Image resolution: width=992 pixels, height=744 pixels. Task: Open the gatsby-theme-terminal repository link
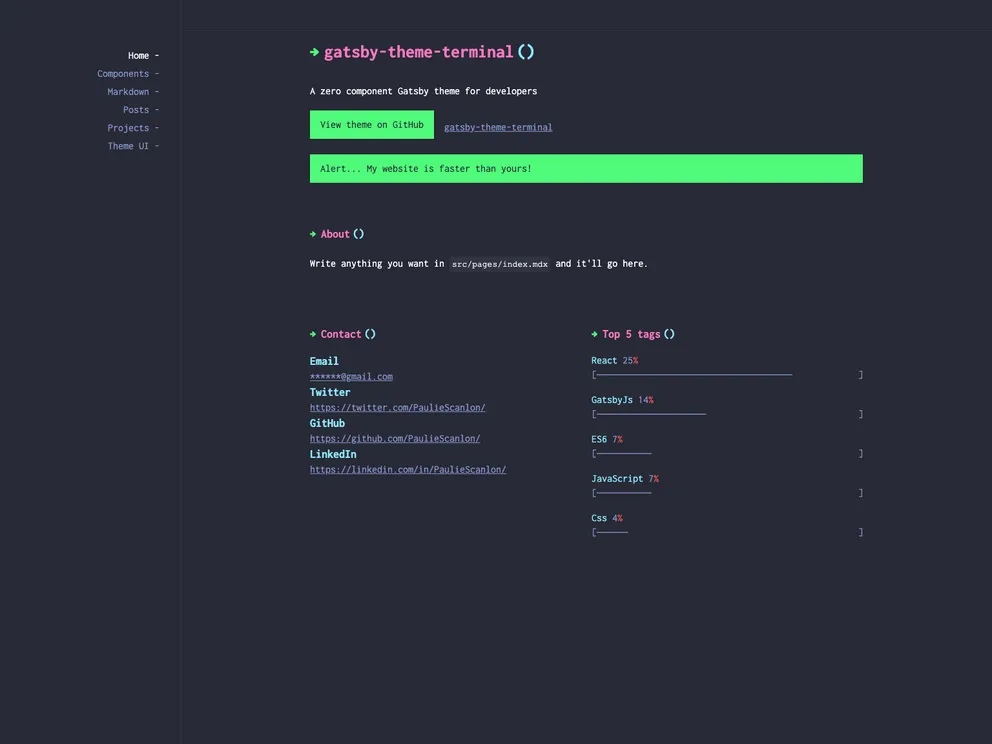pos(498,127)
